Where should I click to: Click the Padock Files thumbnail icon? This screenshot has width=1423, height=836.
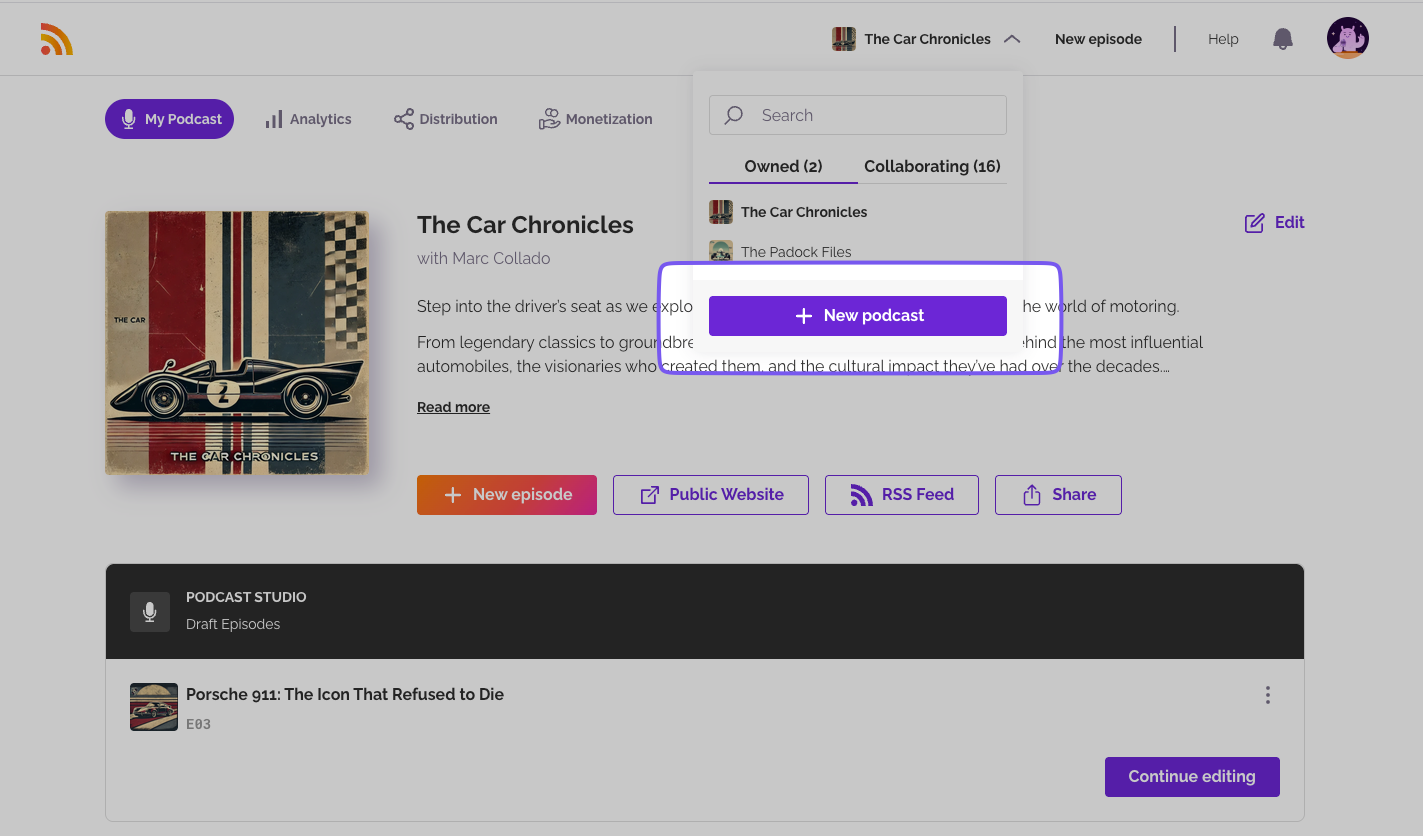721,252
